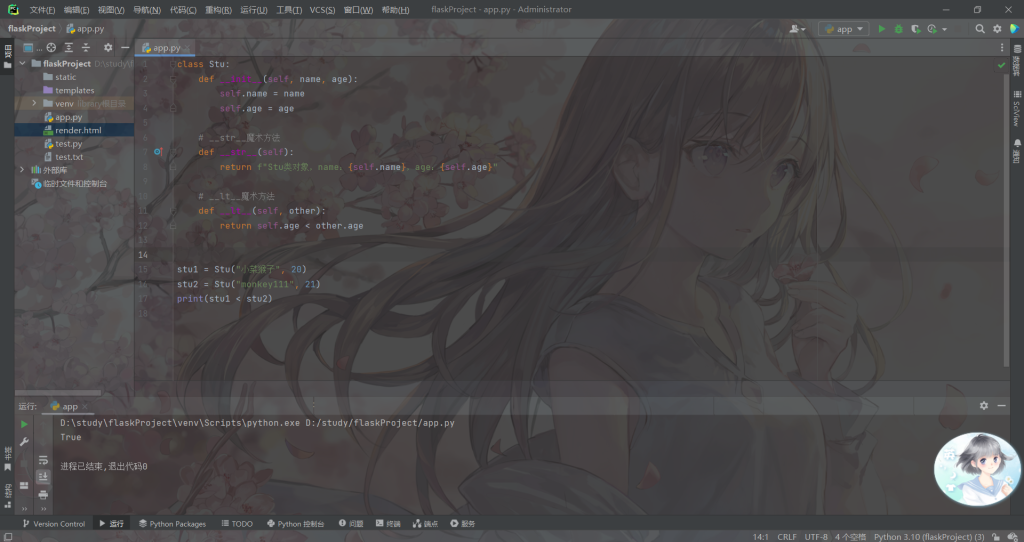
Task: Open the app run configuration dropdown
Action: tap(843, 29)
